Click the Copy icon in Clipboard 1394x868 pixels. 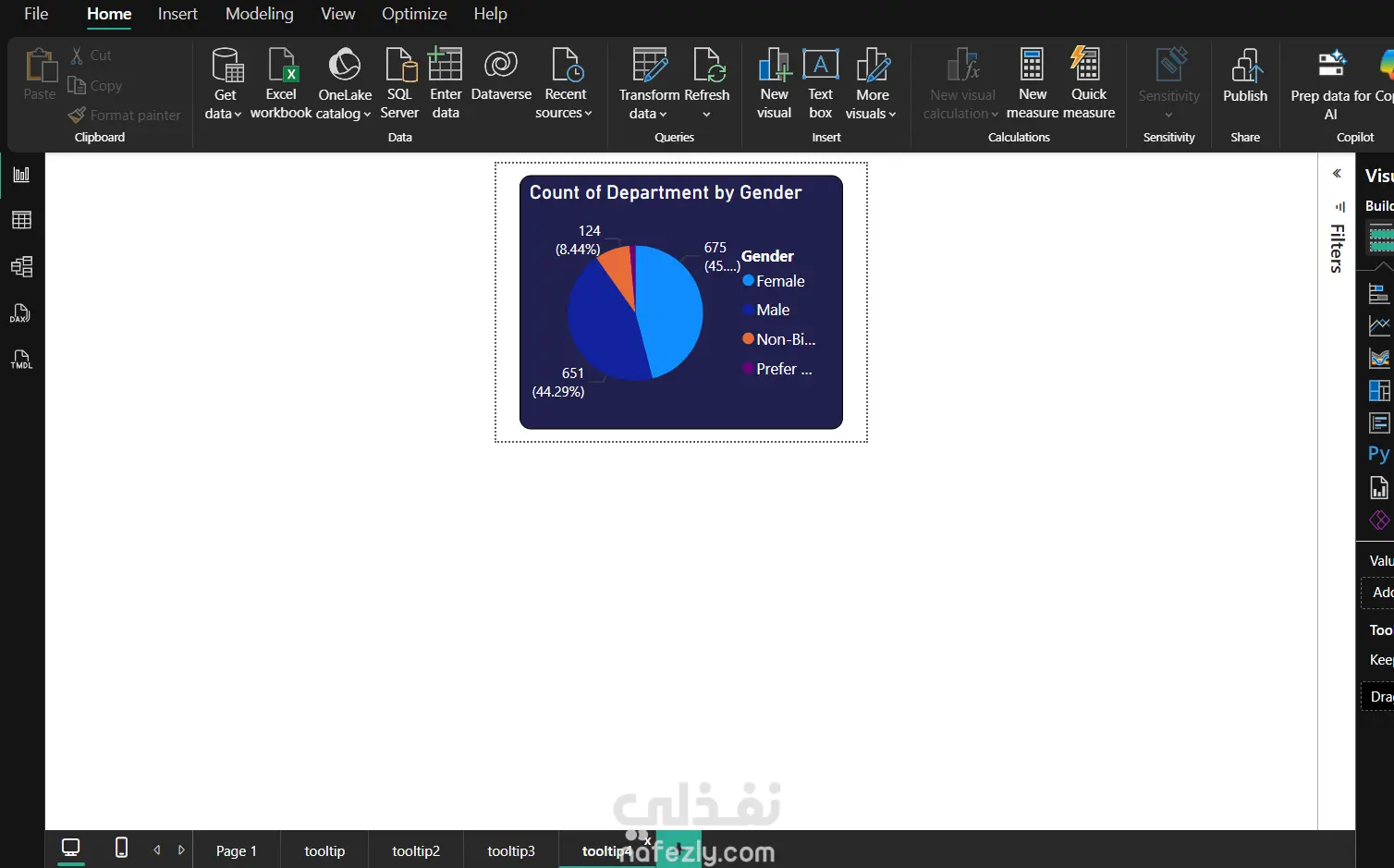coord(77,85)
